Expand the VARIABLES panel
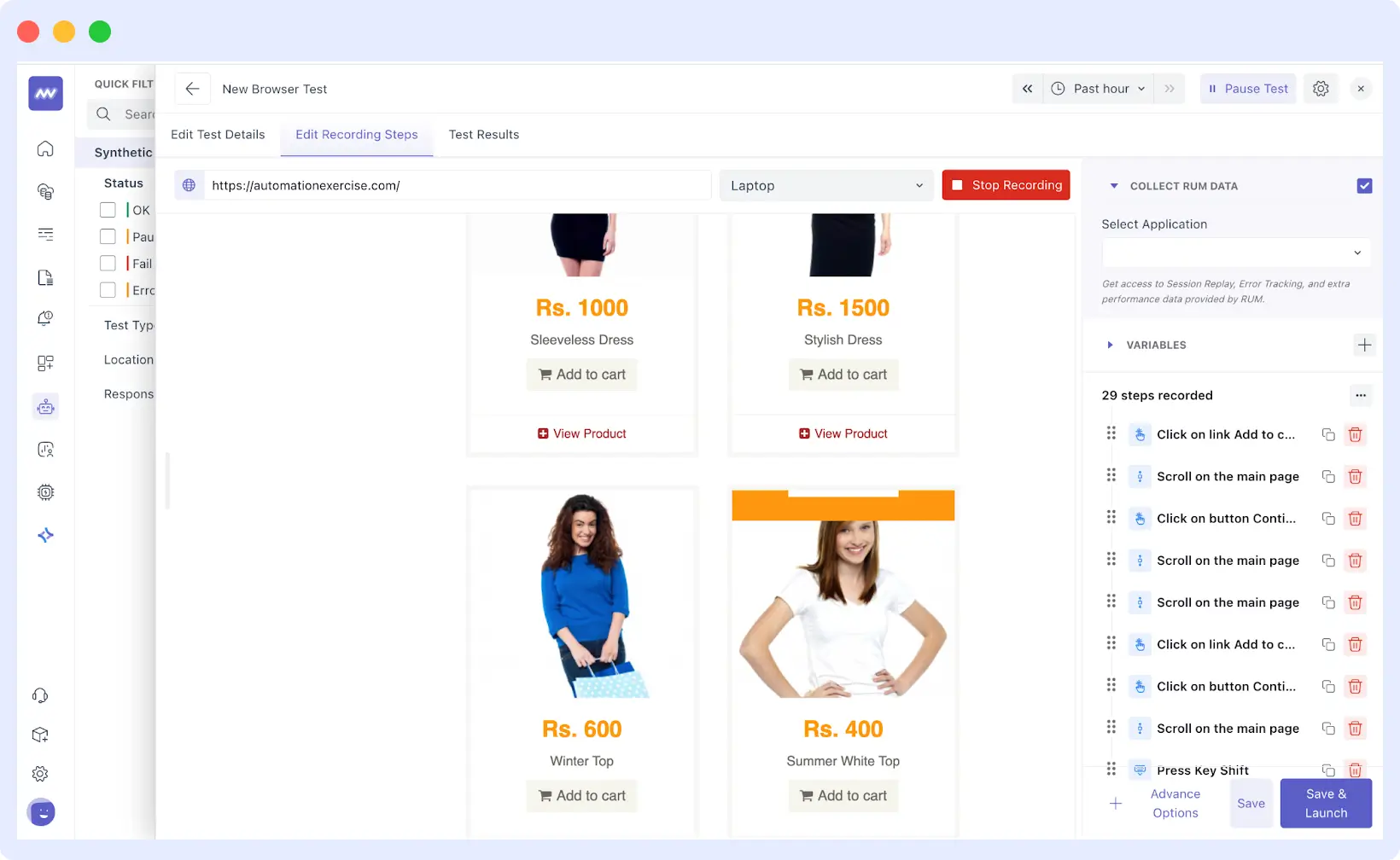 point(1110,345)
